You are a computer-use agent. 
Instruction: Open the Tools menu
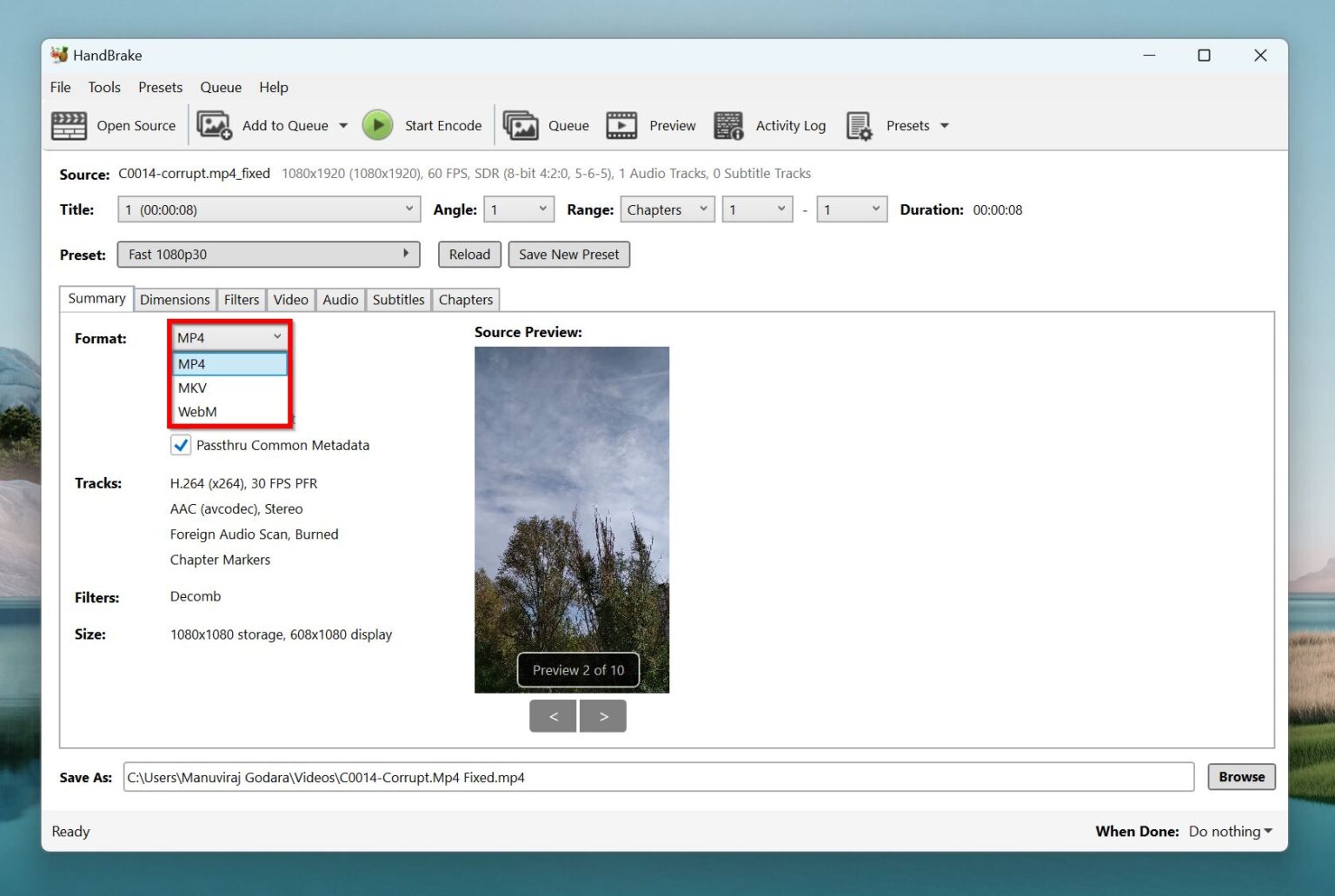coord(103,87)
